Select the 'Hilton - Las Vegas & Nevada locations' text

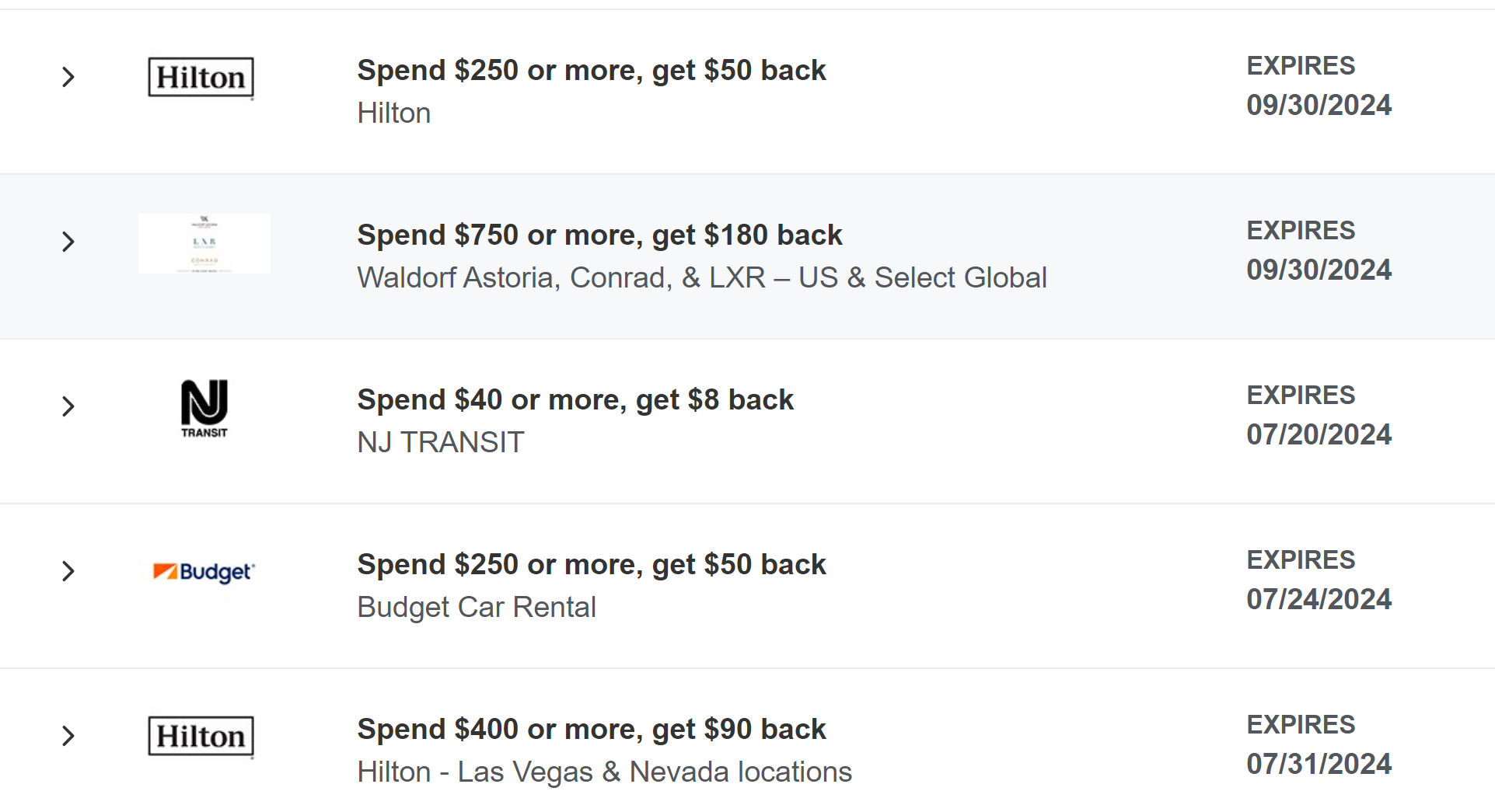coord(604,772)
